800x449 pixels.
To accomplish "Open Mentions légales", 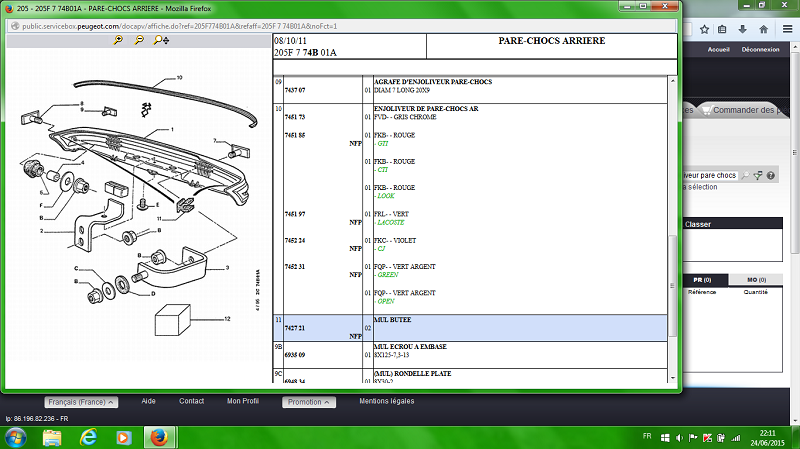I will [387, 401].
